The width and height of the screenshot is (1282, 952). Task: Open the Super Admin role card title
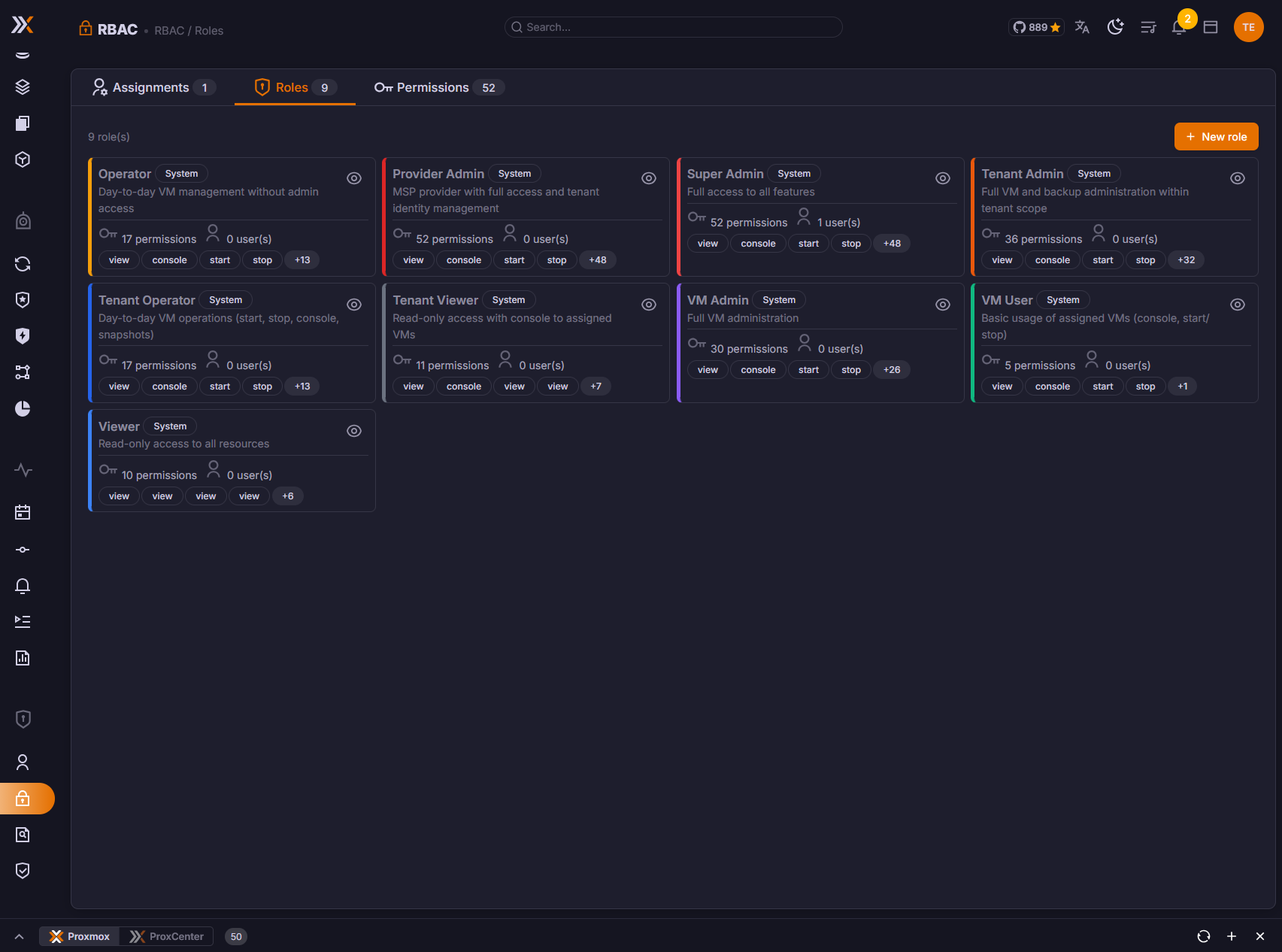tap(725, 174)
